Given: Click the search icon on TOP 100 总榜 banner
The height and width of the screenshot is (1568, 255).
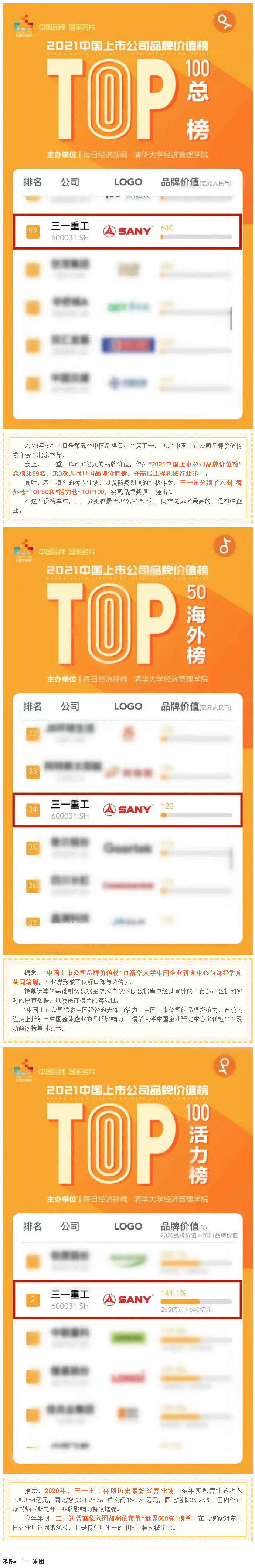Looking at the screenshot, I should (x=225, y=22).
